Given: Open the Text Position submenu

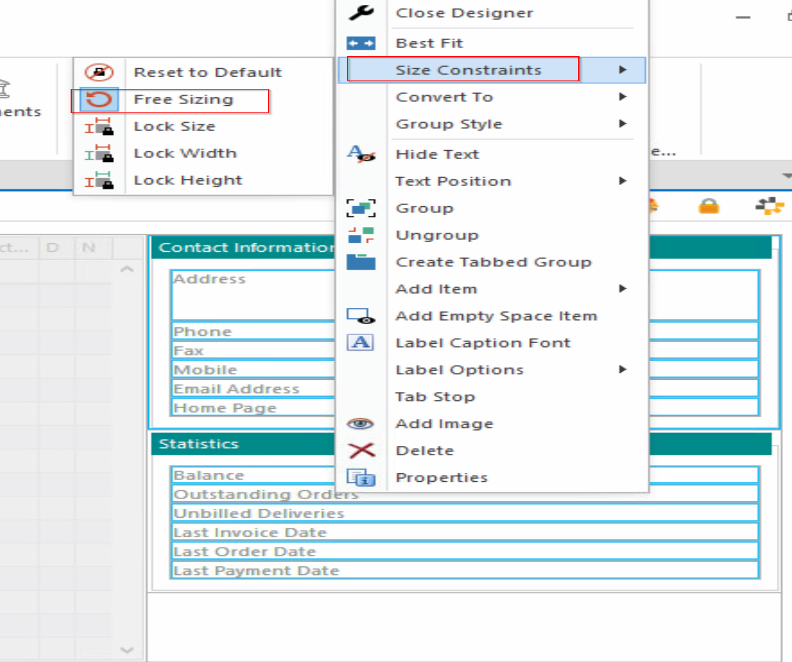Looking at the screenshot, I should click(453, 181).
